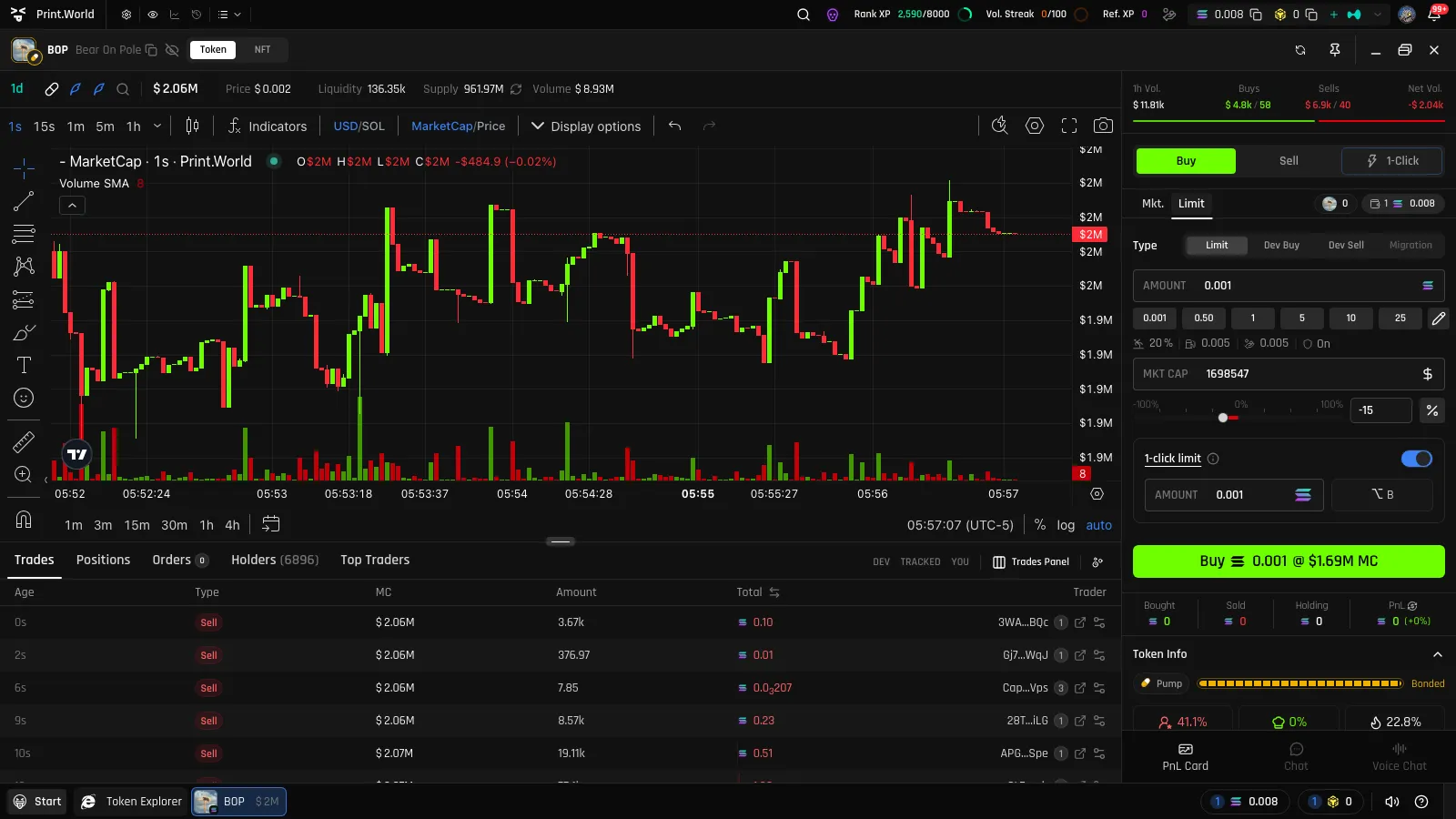
Task: Click the Pump bonding progress bar
Action: coord(1299,683)
